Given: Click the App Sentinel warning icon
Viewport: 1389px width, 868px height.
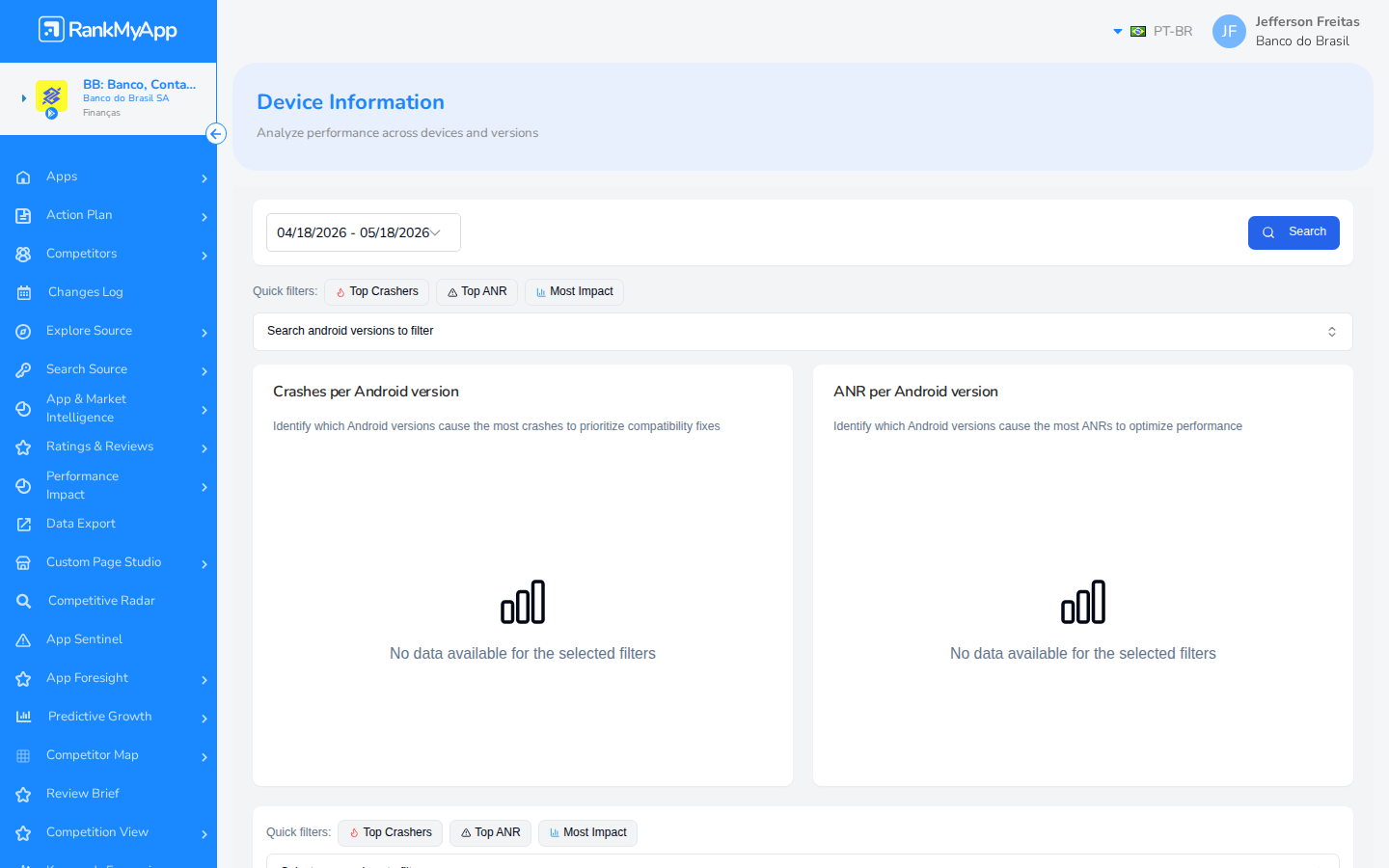Looking at the screenshot, I should pyautogui.click(x=24, y=639).
